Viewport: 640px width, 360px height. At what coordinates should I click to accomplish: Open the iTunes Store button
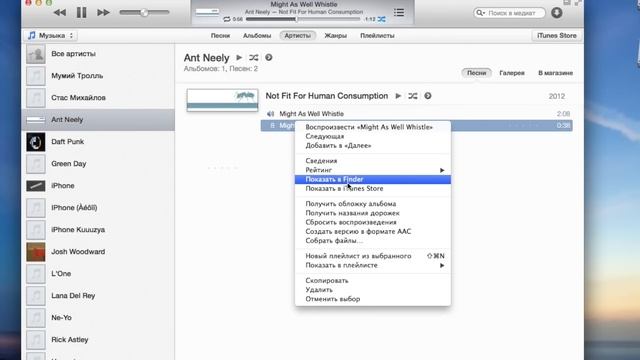556,36
